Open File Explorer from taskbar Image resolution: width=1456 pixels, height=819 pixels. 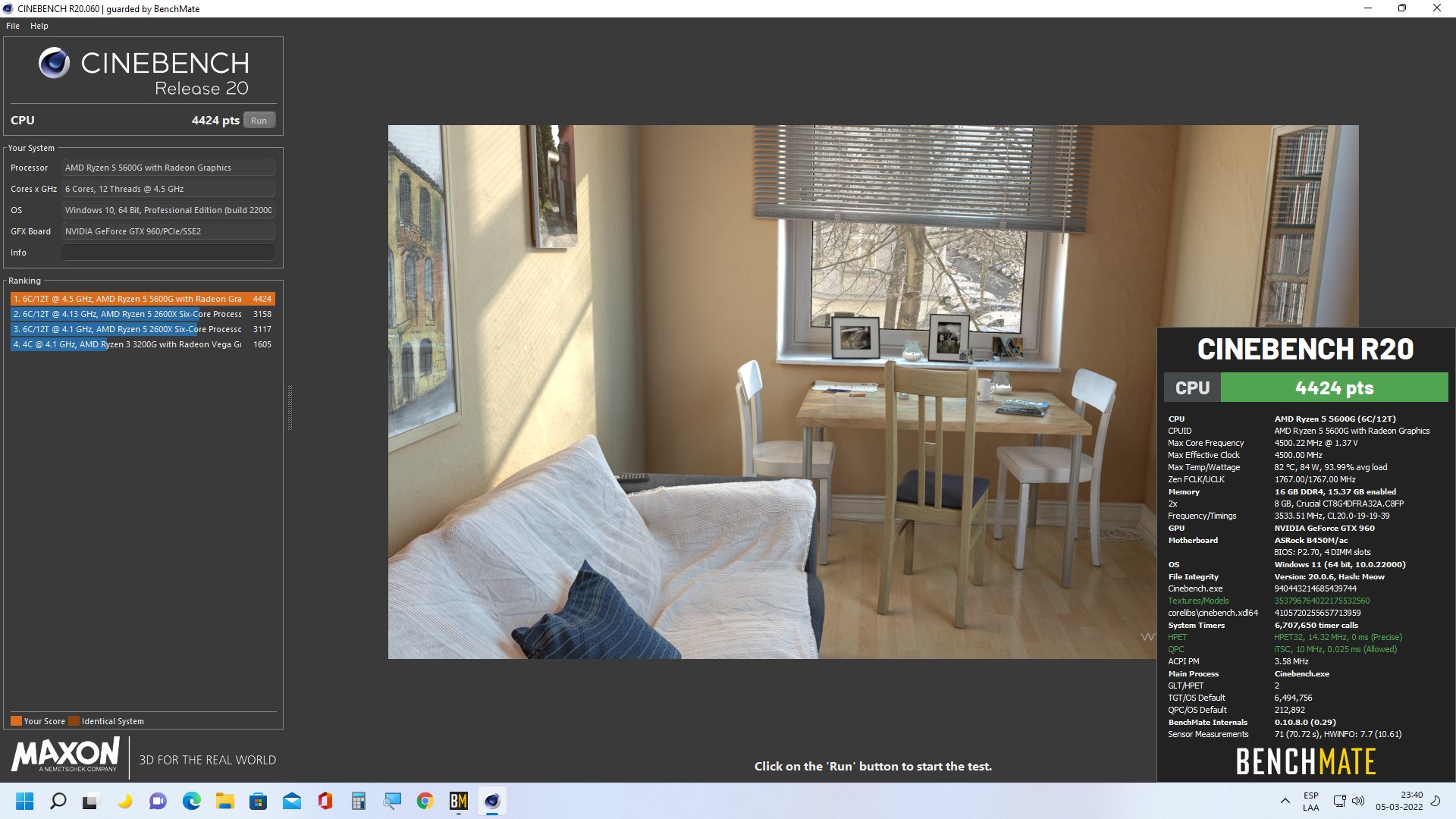pos(224,801)
